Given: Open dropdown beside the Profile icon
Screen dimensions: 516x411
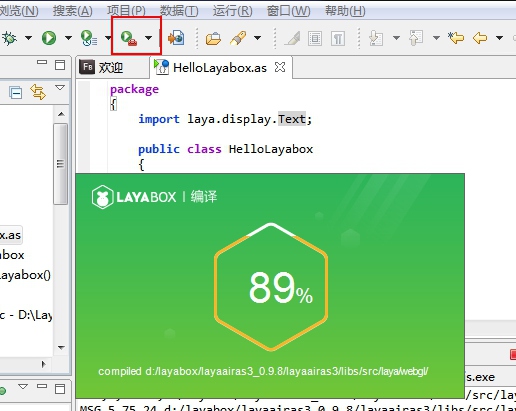Looking at the screenshot, I should pos(108,38).
